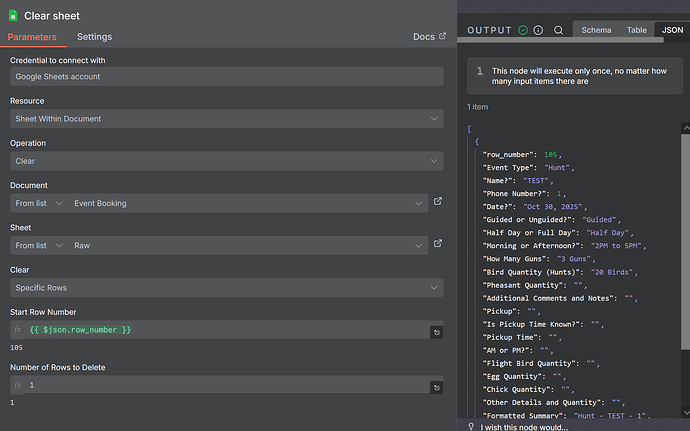Expand the Clear dropdown showing Specific Rows
Viewport: 690px width, 431px height.
(226, 288)
